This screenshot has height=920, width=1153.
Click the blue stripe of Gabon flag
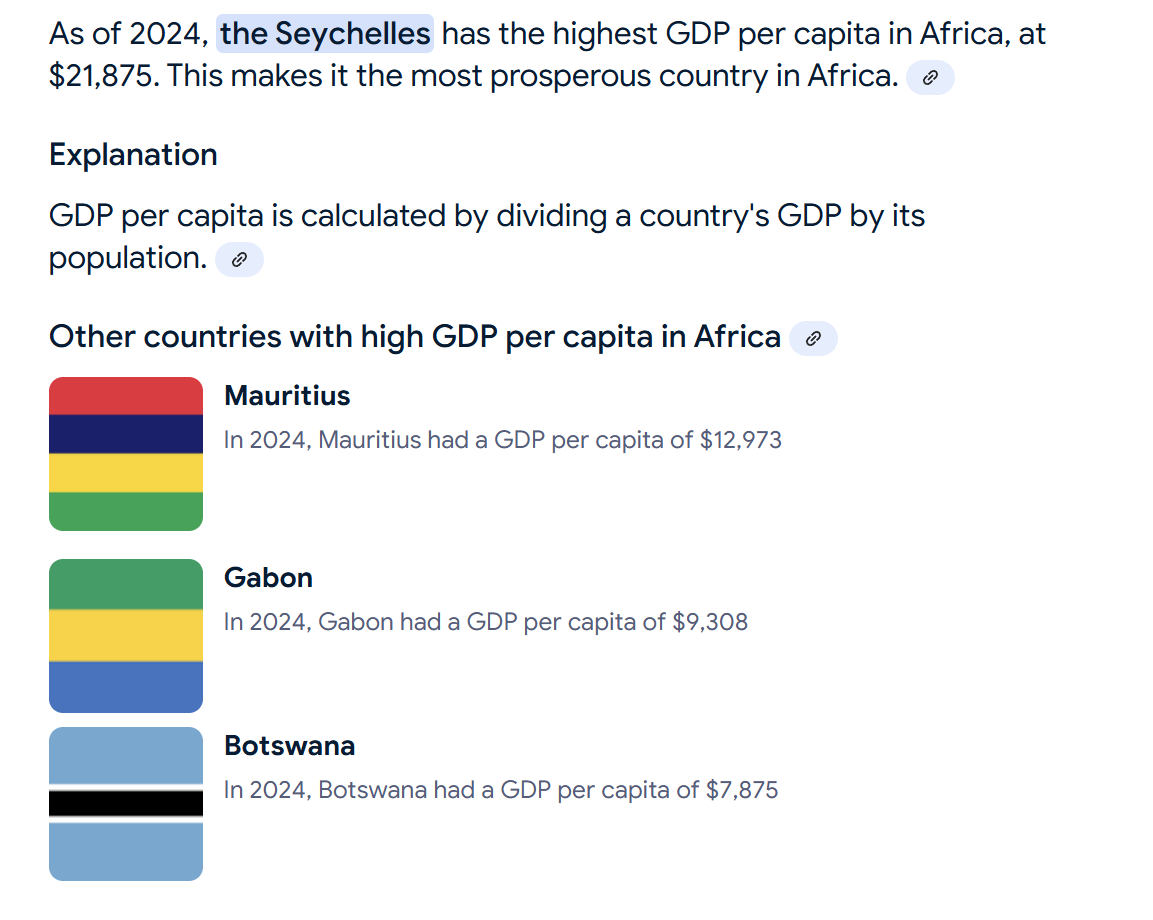click(x=126, y=686)
